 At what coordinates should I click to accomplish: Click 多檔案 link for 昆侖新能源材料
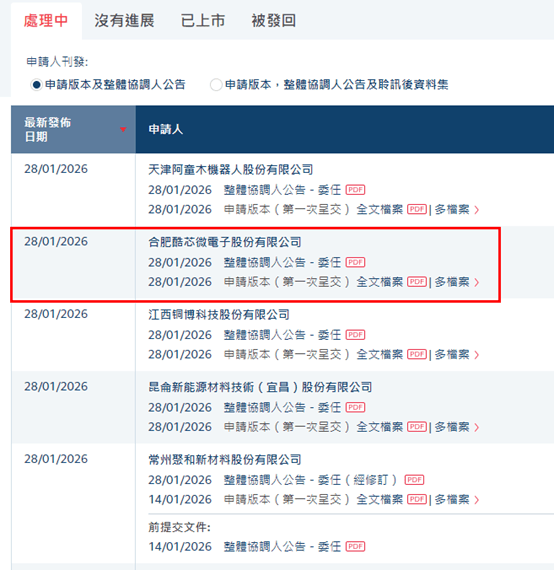(452, 427)
